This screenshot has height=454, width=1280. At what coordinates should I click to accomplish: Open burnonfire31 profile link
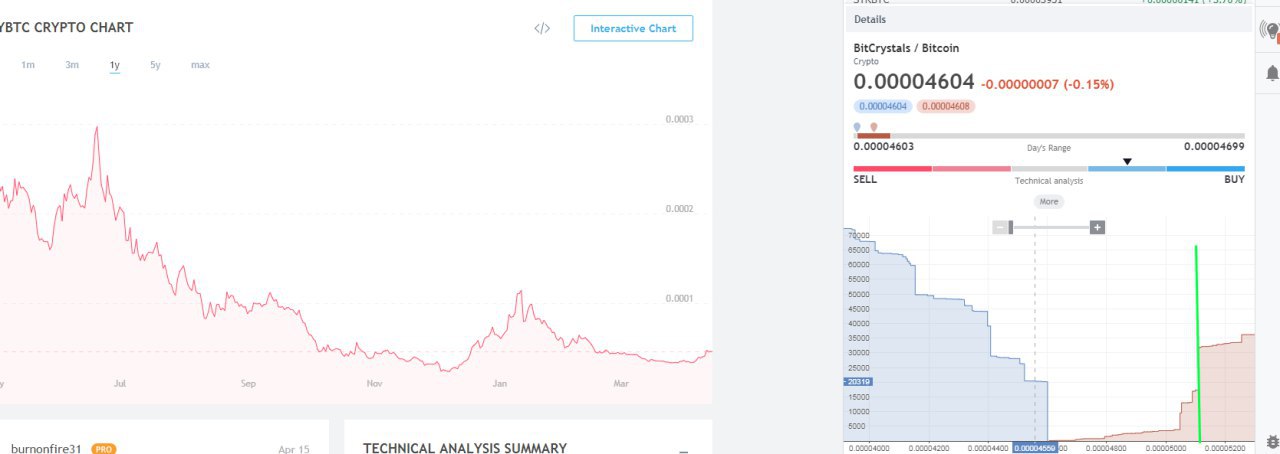click(x=46, y=449)
